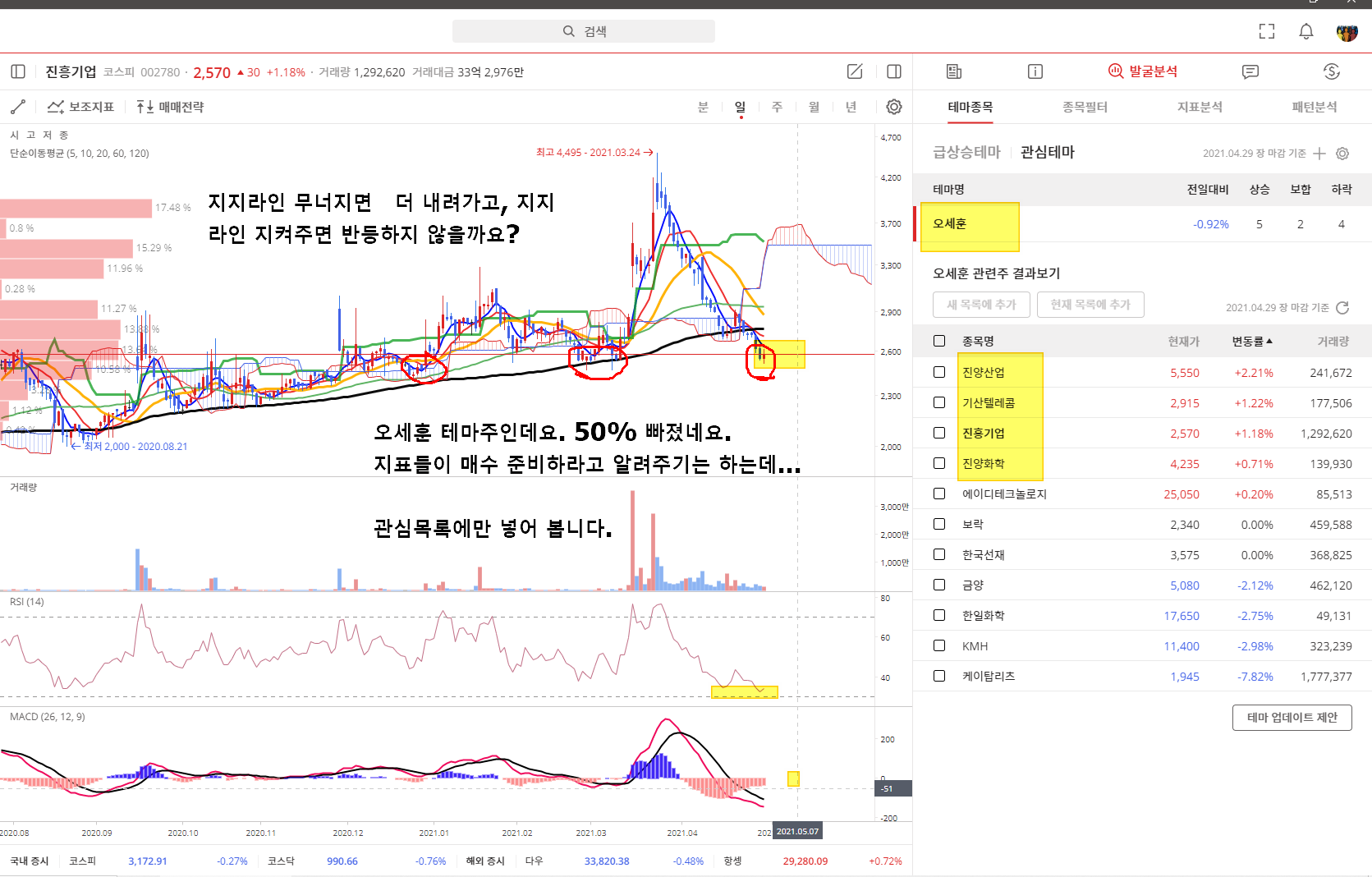Check the 진흥기업 row checkbox
The height and width of the screenshot is (877, 1372).
click(939, 433)
